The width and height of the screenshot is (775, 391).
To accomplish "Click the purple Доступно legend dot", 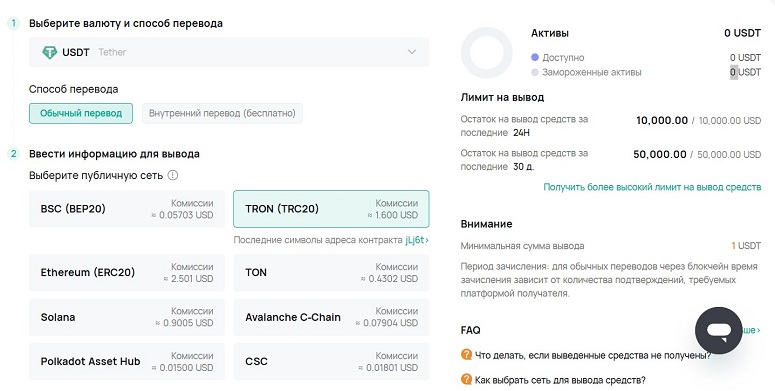I will pos(534,58).
